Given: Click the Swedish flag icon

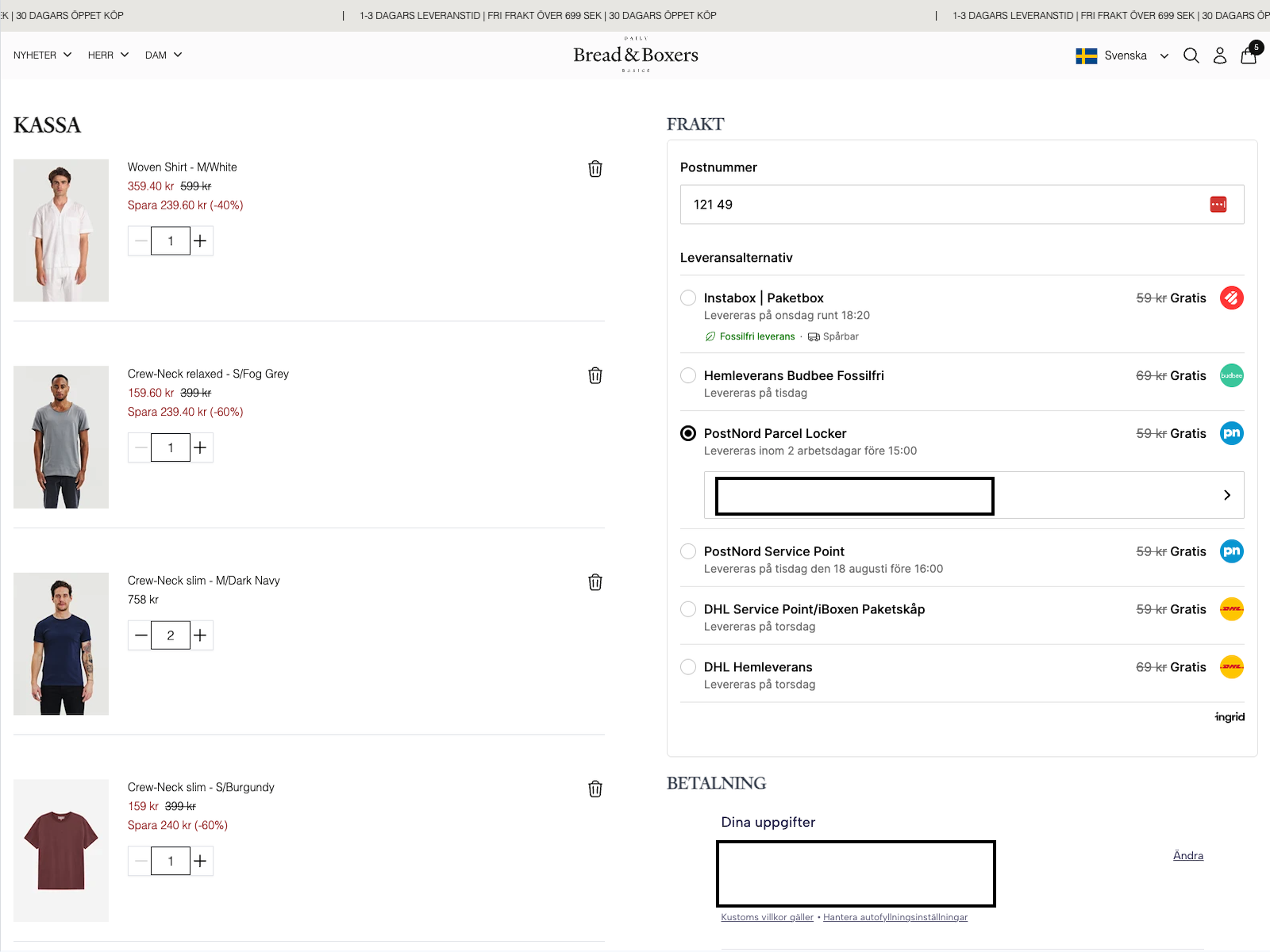Looking at the screenshot, I should [1087, 56].
